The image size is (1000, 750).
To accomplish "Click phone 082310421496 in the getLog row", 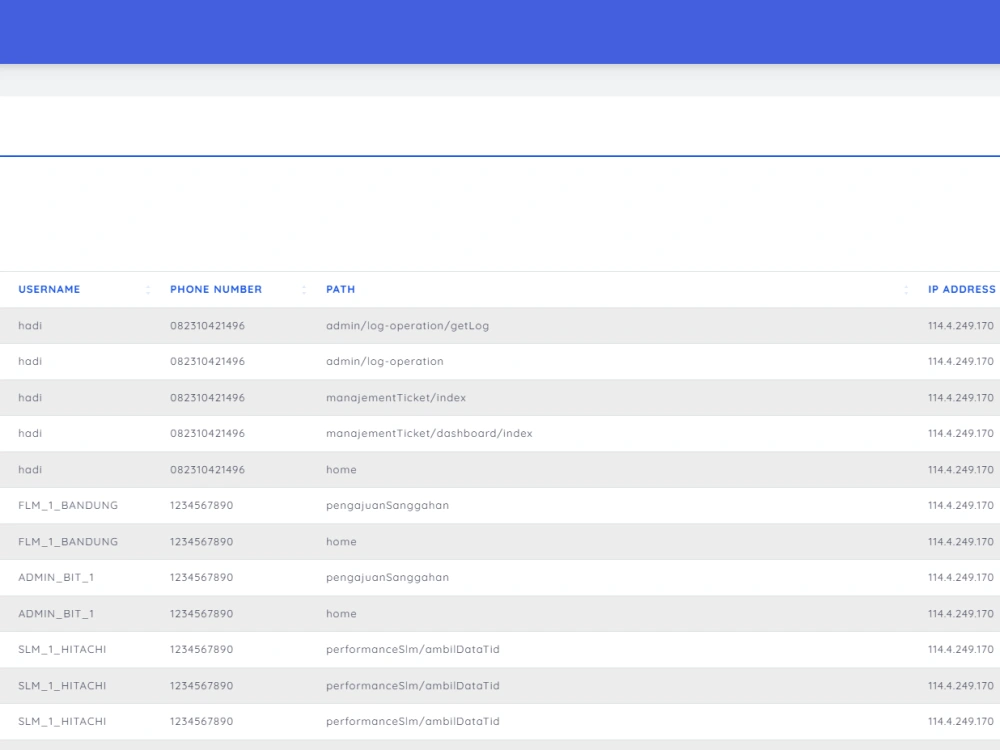I will [x=207, y=326].
